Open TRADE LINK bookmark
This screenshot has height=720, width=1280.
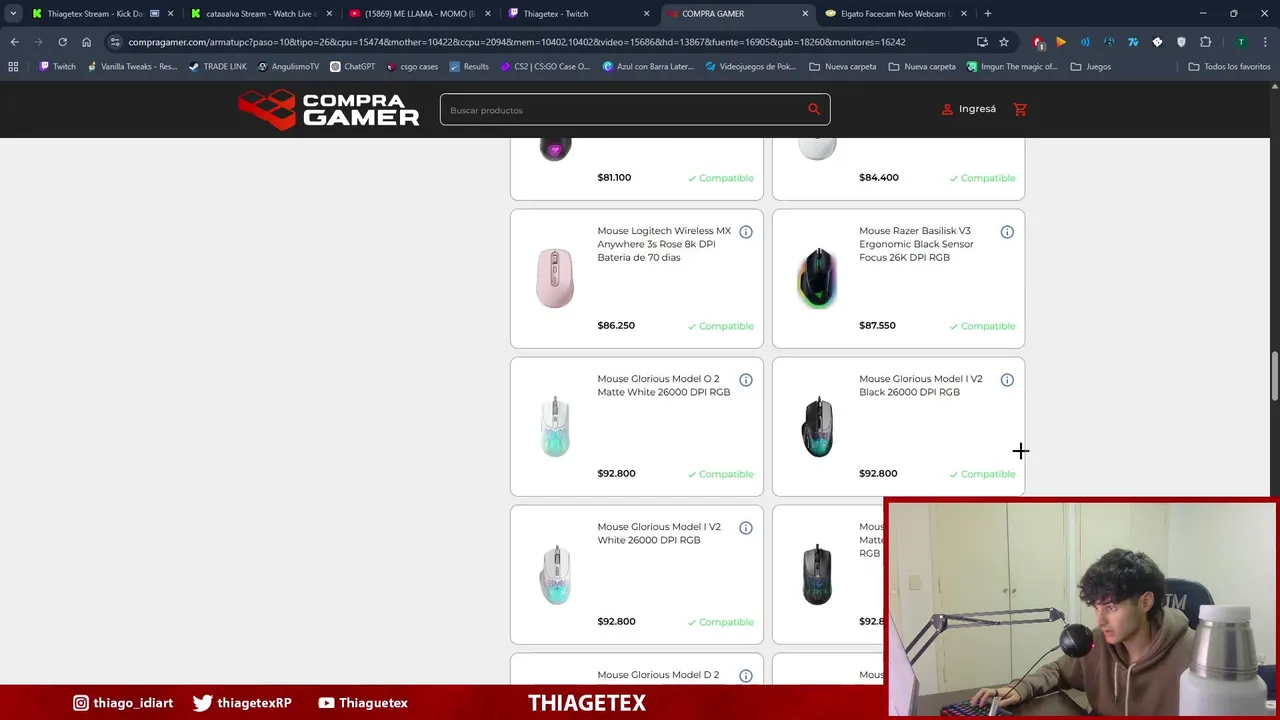click(x=217, y=66)
